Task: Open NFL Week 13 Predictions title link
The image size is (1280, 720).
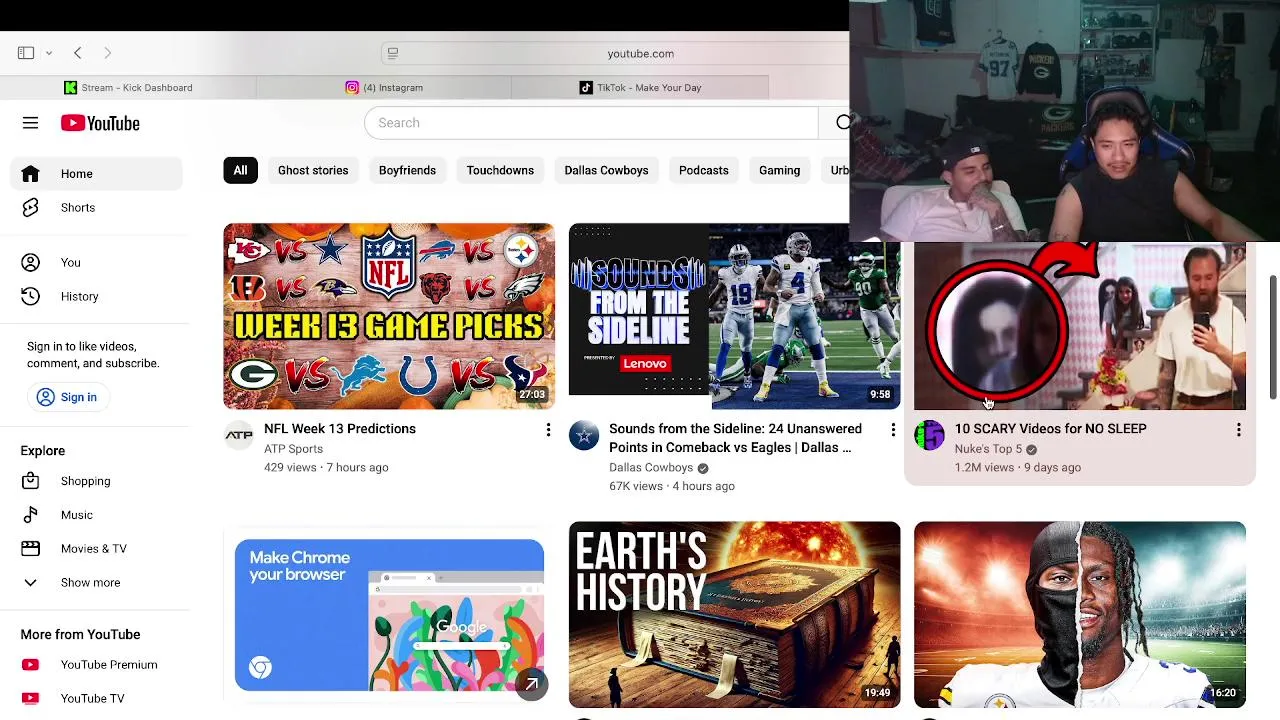Action: point(340,429)
